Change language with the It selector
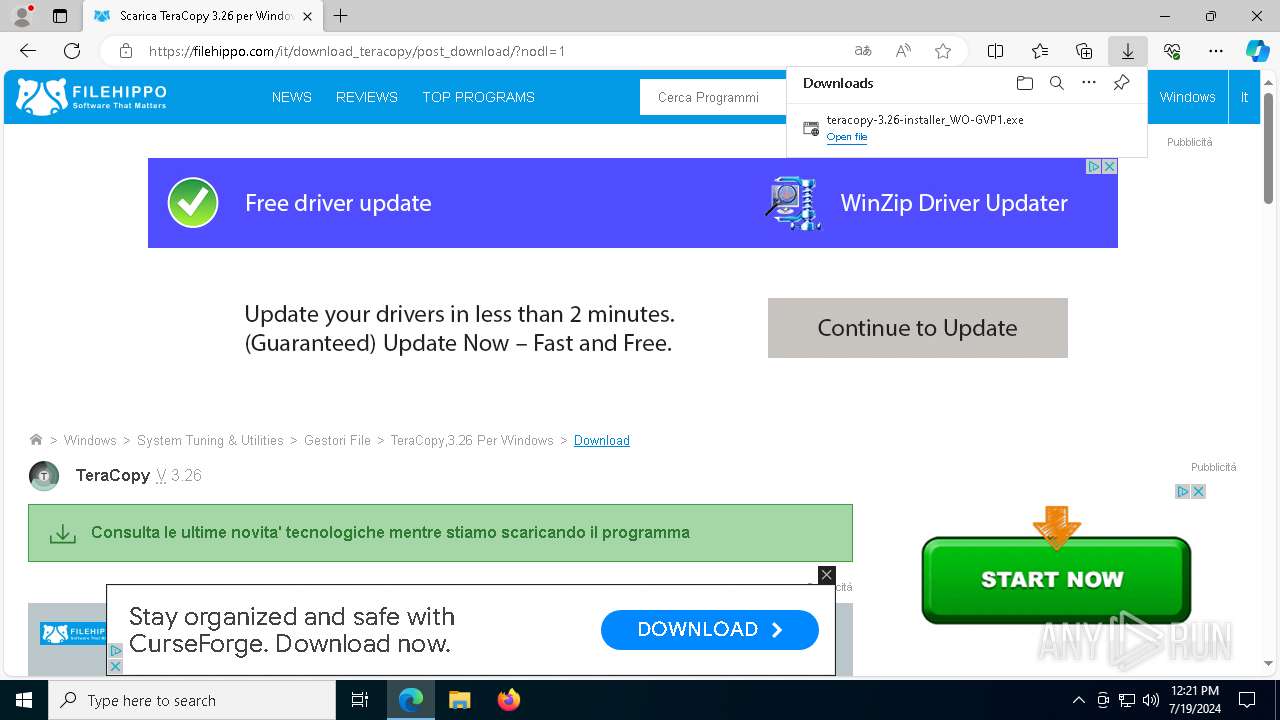This screenshot has width=1280, height=720. coord(1244,97)
